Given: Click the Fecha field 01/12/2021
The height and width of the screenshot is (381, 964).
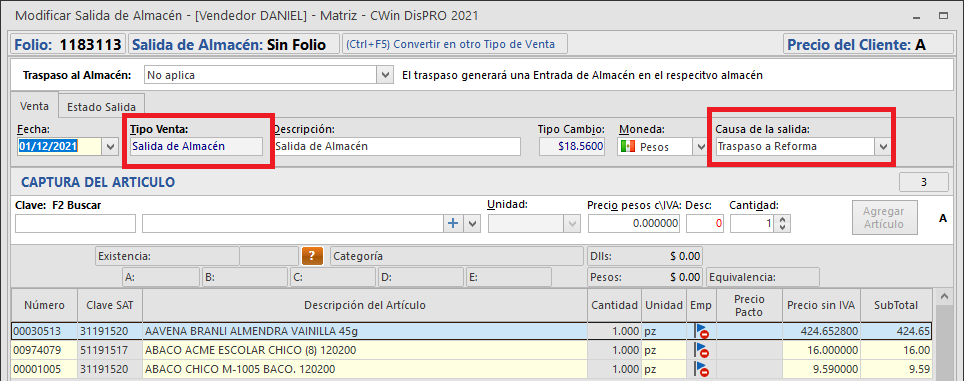Looking at the screenshot, I should point(59,147).
